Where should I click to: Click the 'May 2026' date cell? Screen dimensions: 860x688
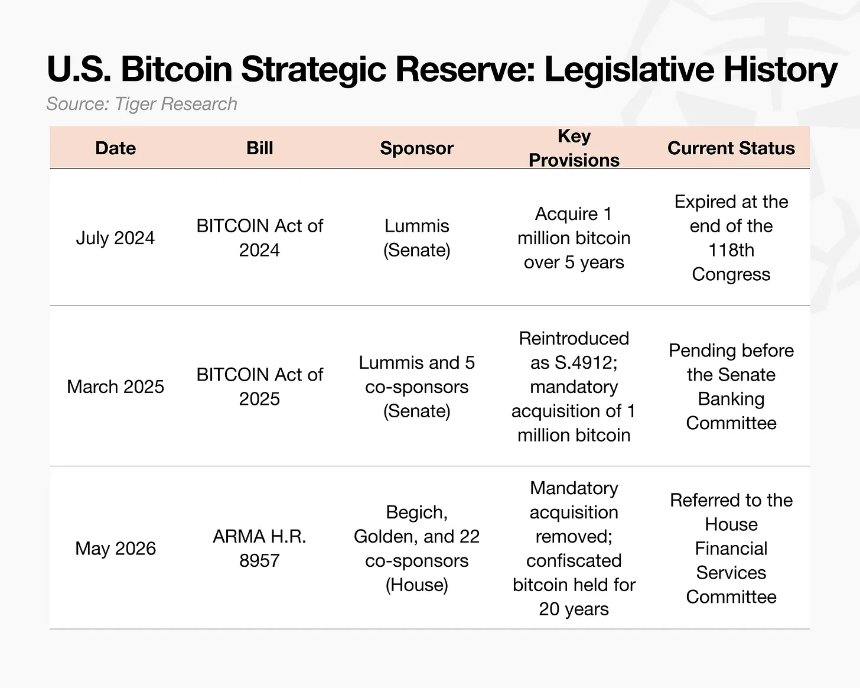[115, 548]
